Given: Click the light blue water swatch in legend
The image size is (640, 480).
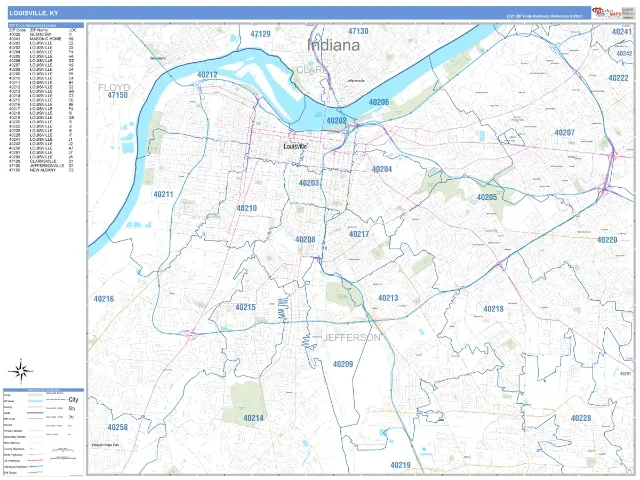Looking at the screenshot, I should [x=36, y=401].
